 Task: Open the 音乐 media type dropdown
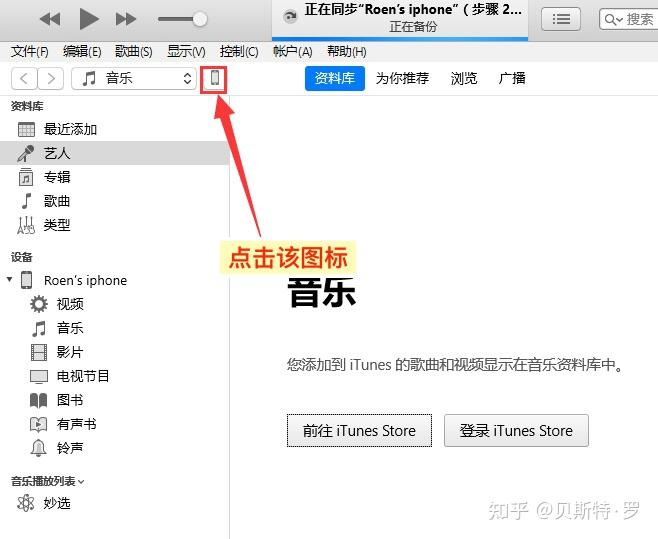coord(134,78)
